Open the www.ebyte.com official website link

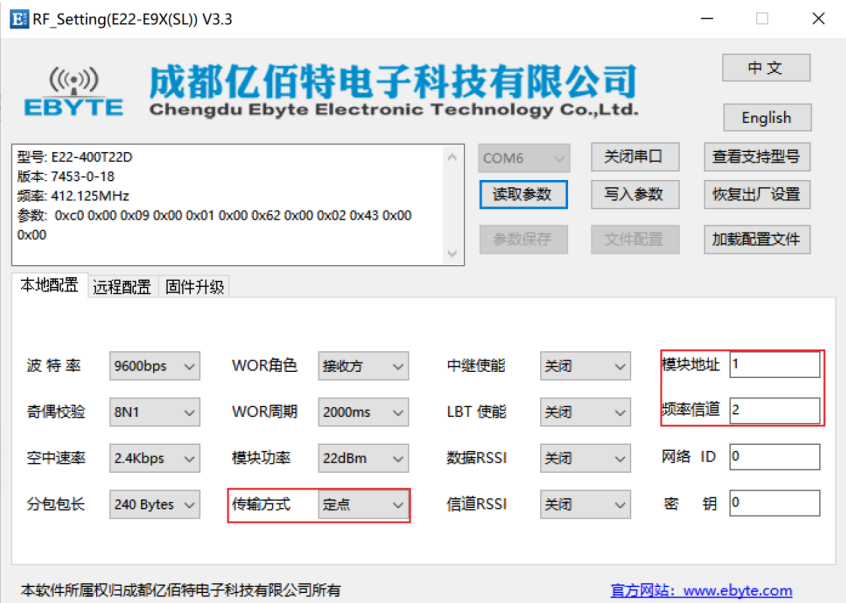point(701,591)
